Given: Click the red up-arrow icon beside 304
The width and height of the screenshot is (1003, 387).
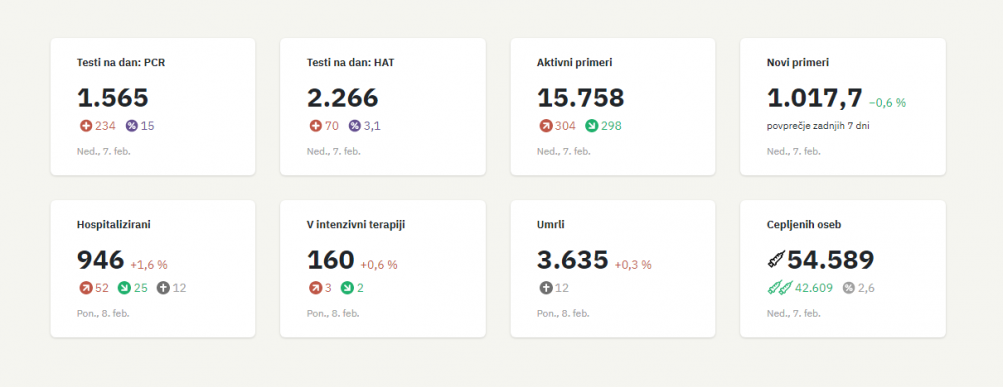Looking at the screenshot, I should (546, 126).
